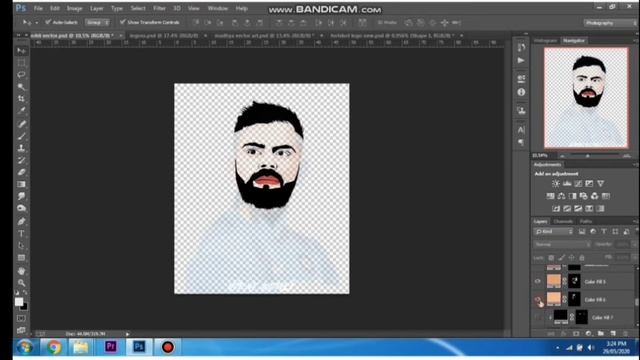Open the blending mode Normal dropdown
The height and width of the screenshot is (360, 640).
pos(562,244)
